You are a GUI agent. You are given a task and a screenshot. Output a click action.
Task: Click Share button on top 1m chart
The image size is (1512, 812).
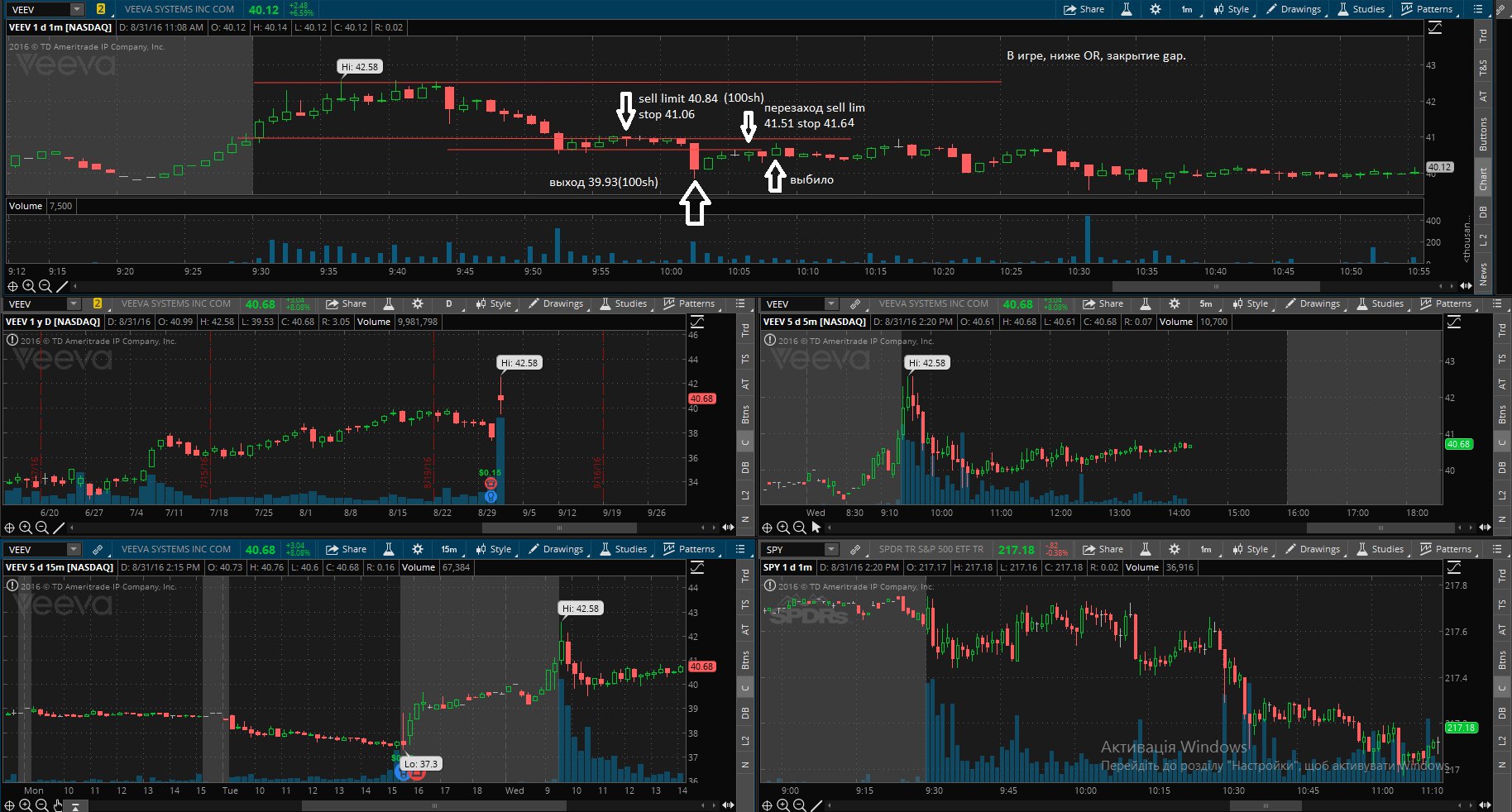[1084, 9]
